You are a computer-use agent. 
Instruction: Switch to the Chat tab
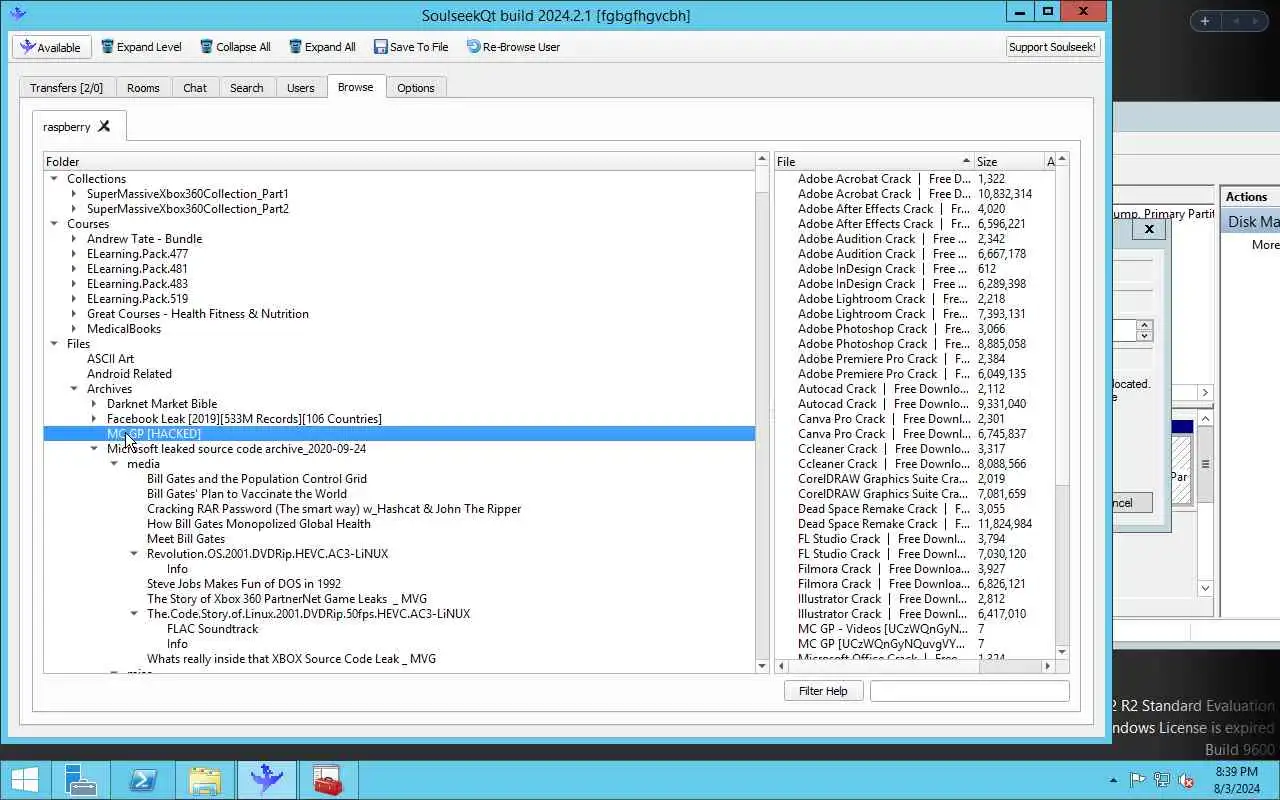click(x=195, y=88)
